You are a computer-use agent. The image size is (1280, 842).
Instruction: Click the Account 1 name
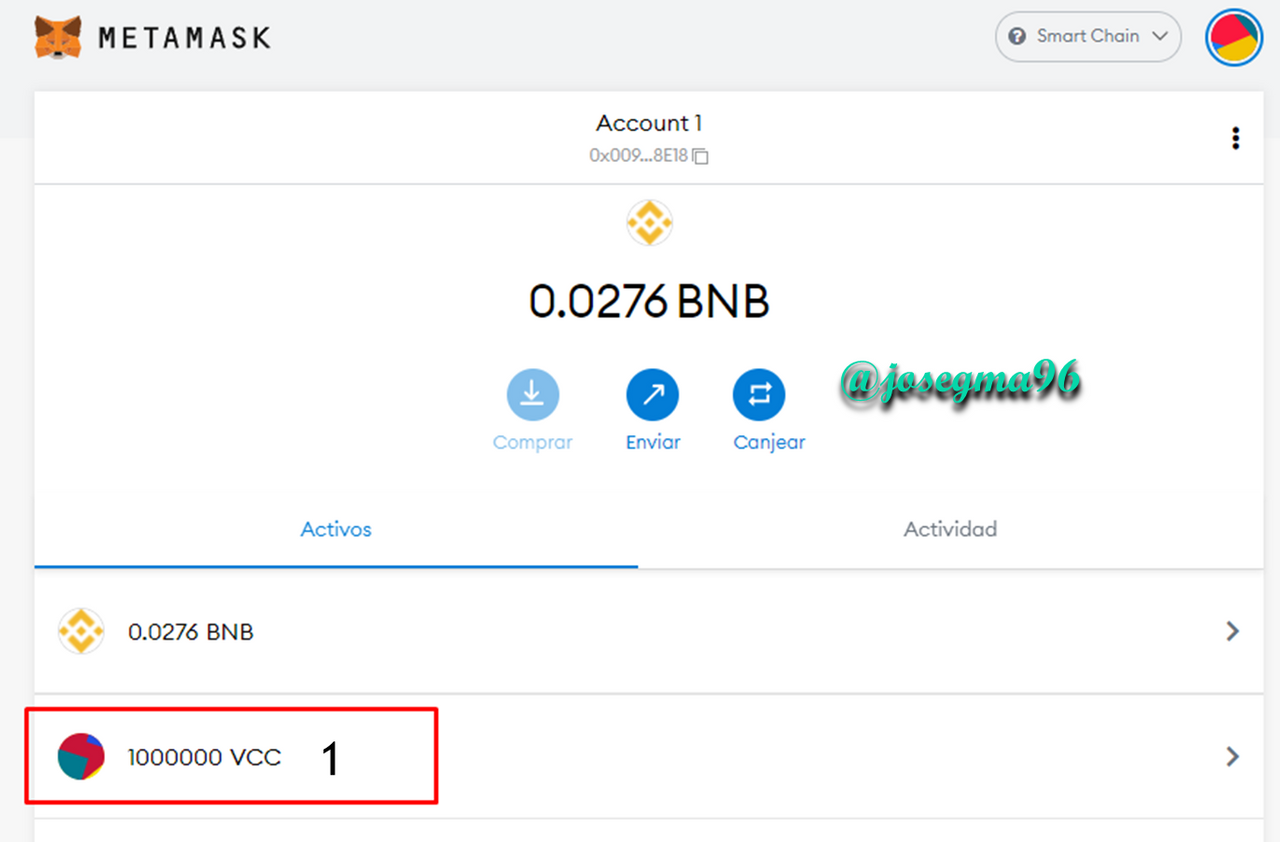point(649,123)
